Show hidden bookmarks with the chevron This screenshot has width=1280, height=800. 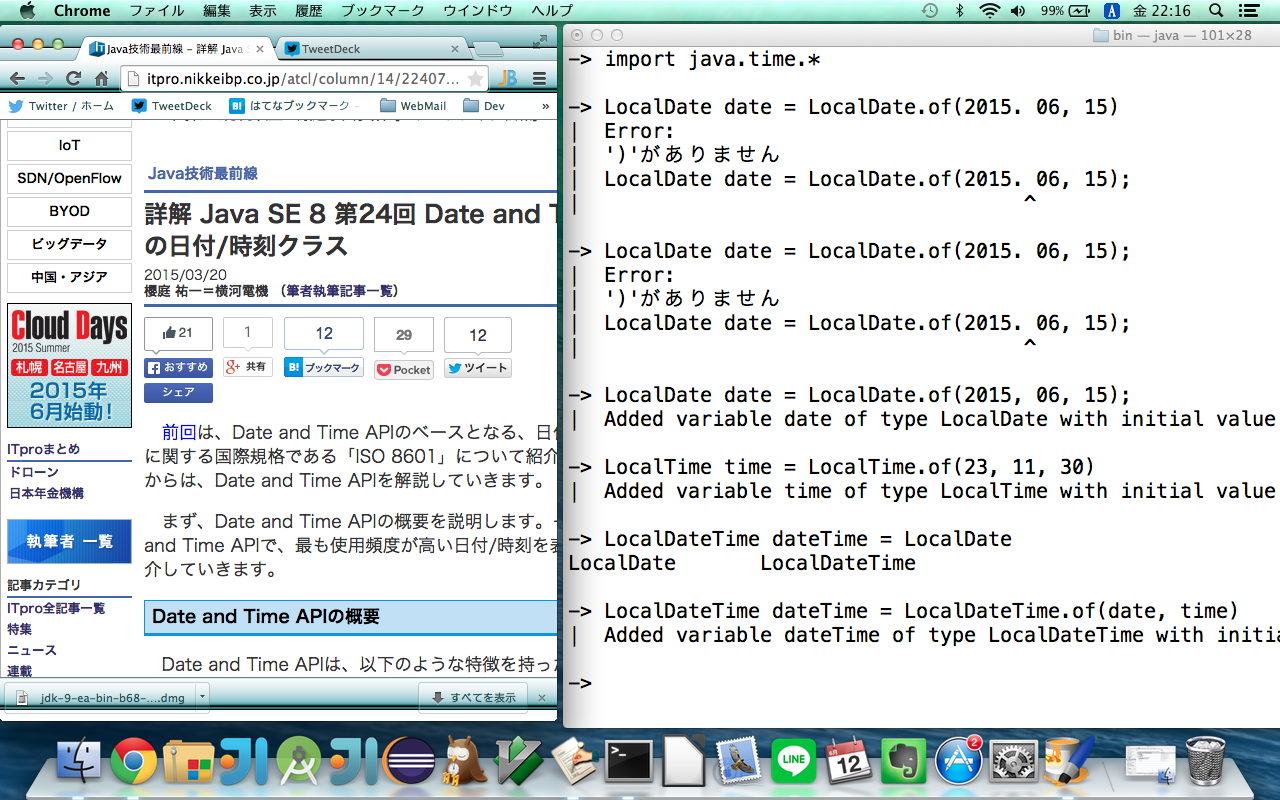[x=545, y=105]
